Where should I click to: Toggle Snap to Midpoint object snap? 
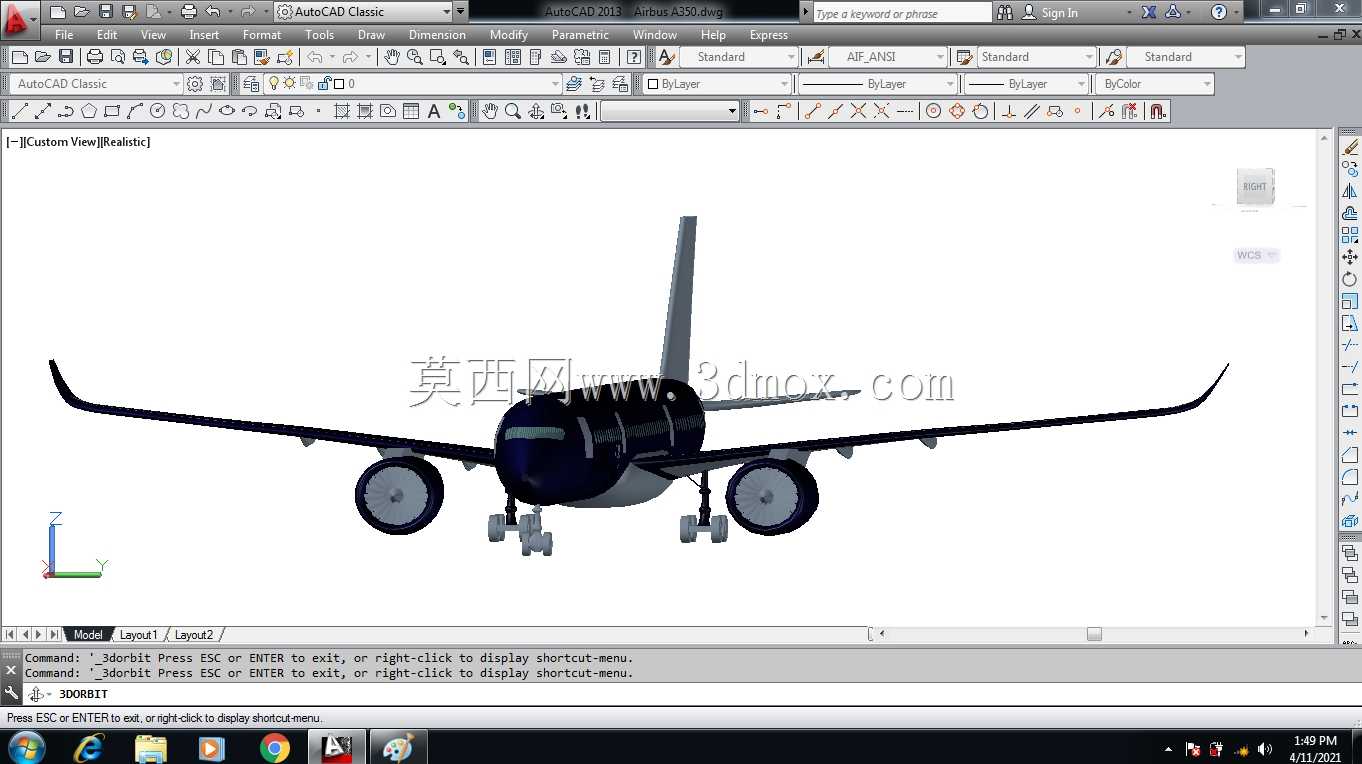[x=835, y=111]
